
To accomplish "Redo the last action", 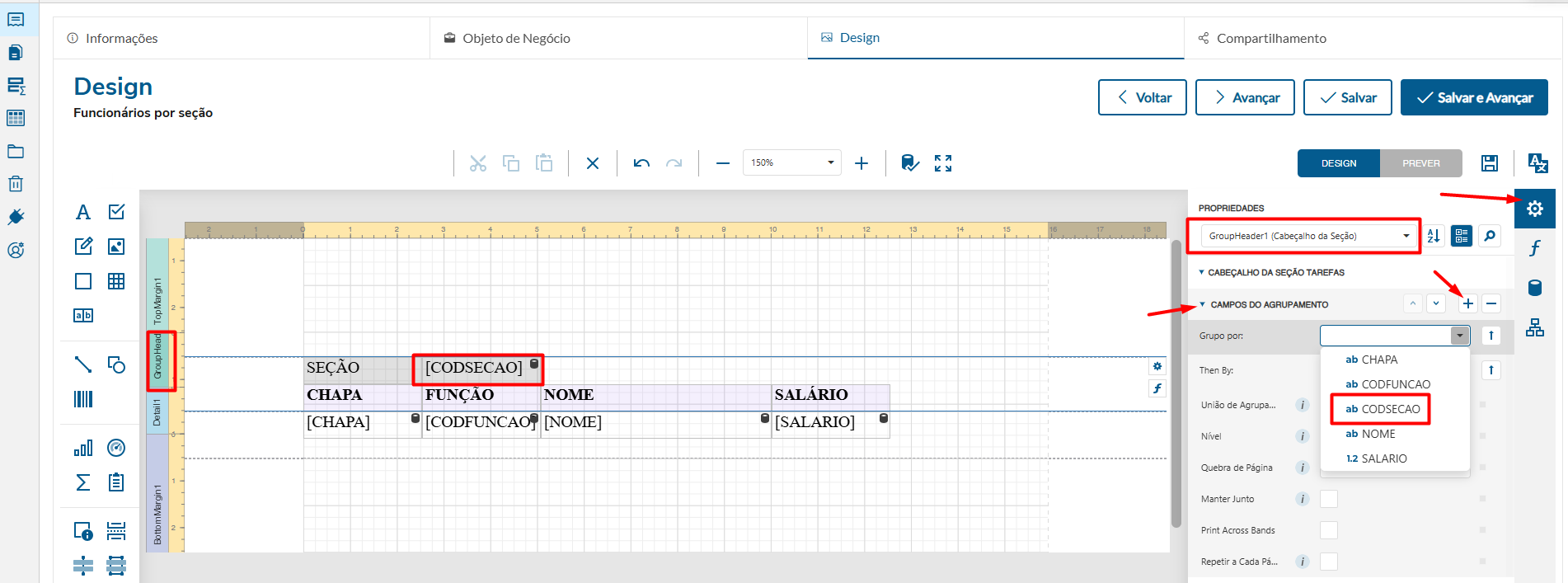I will click(674, 163).
